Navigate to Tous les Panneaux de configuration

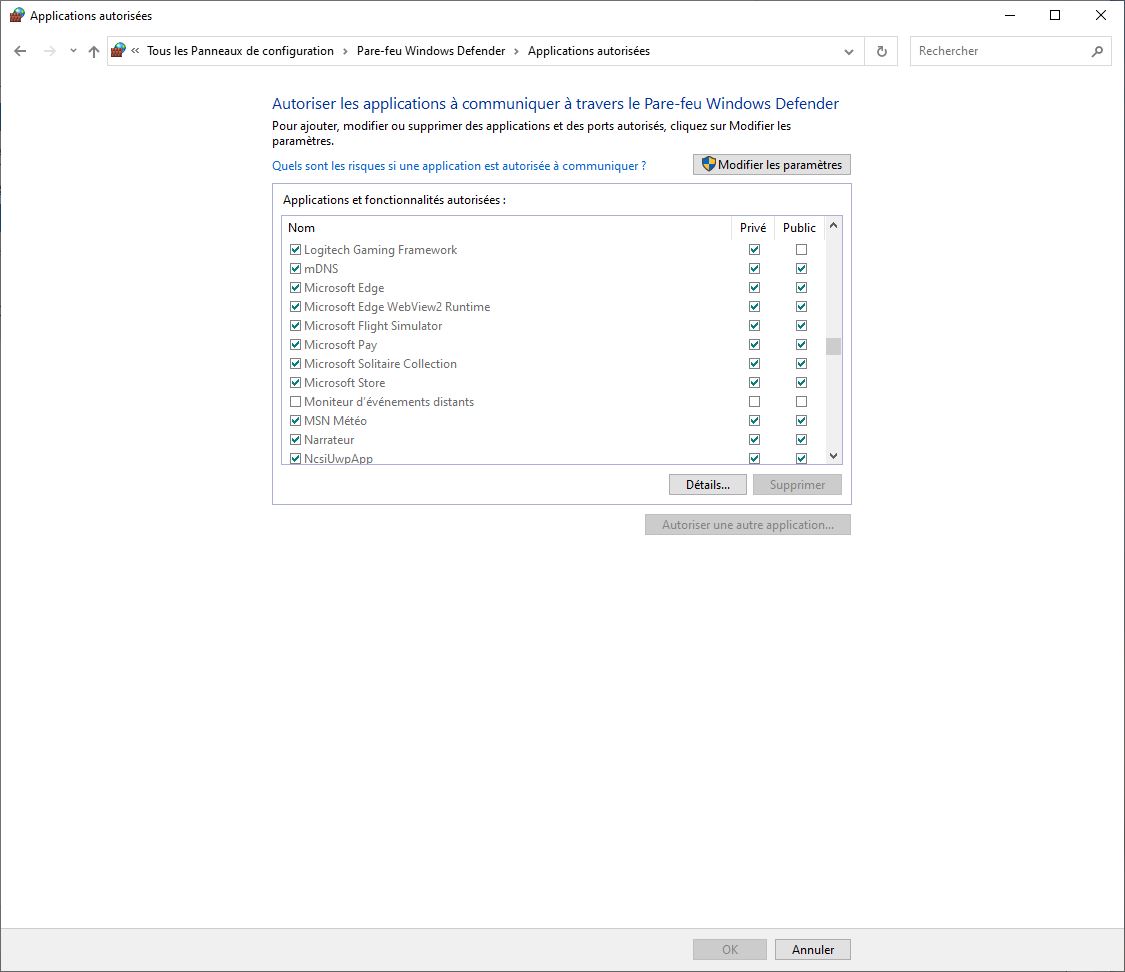tap(240, 51)
